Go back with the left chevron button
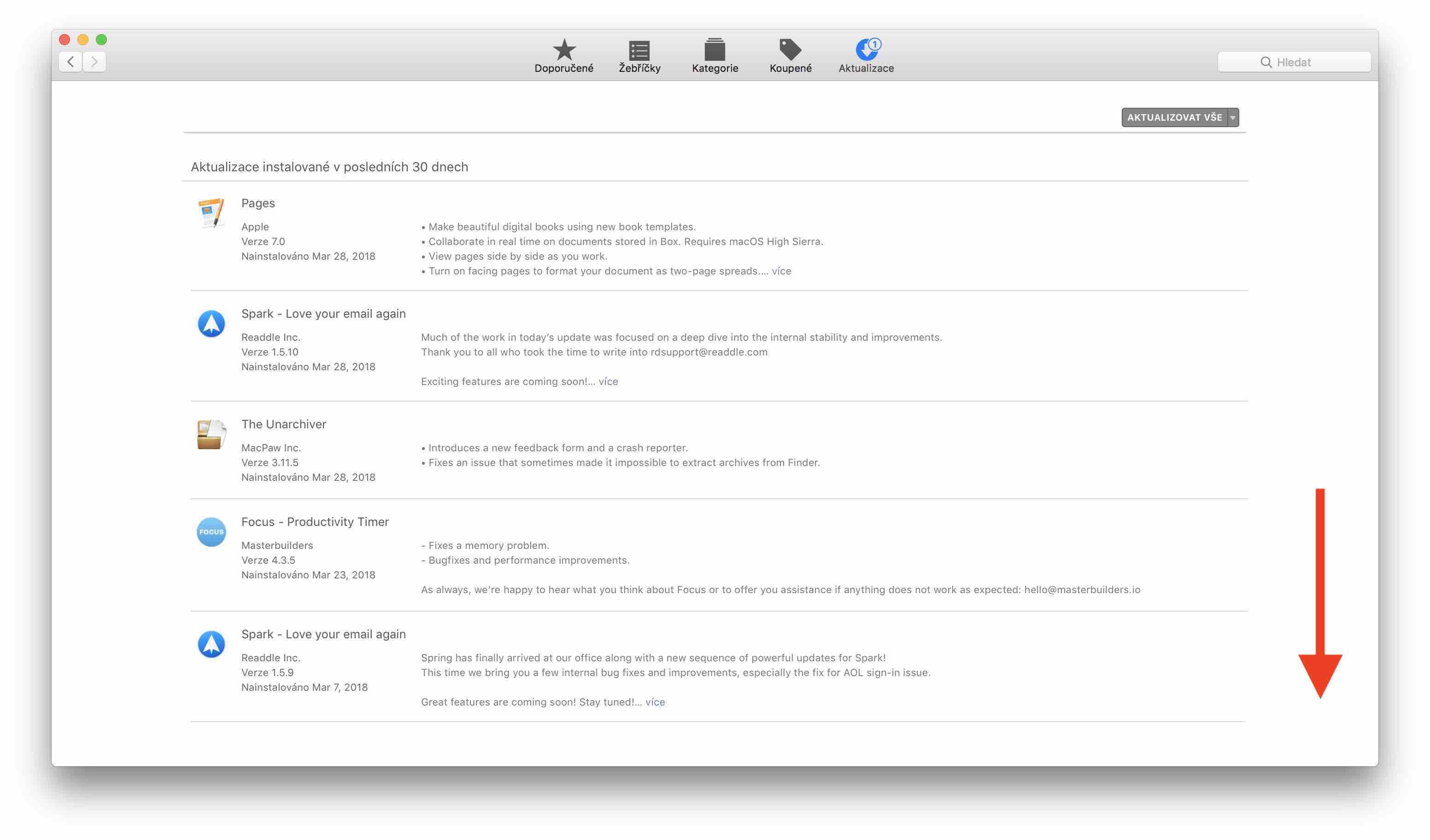The height and width of the screenshot is (840, 1430). 70,61
